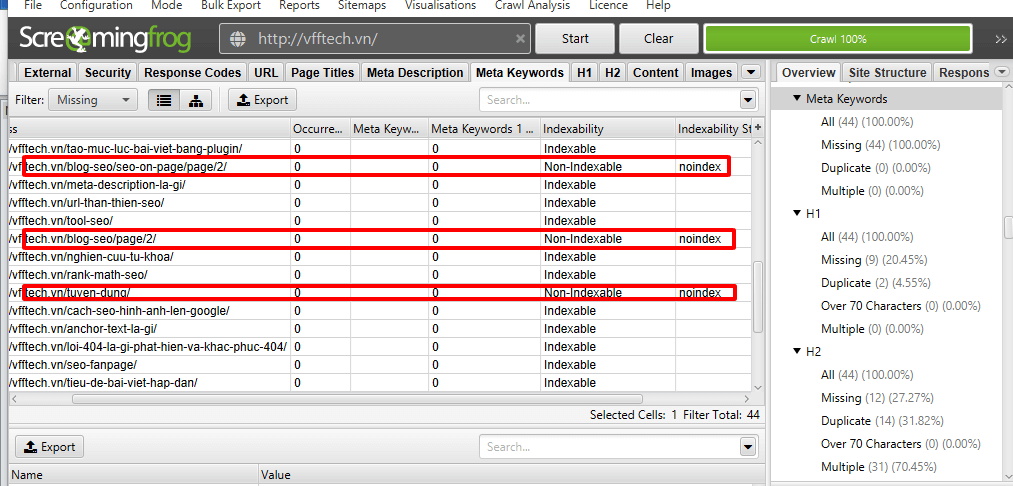
Task: Open the right panel tabs overflow dropdown
Action: (1002, 72)
